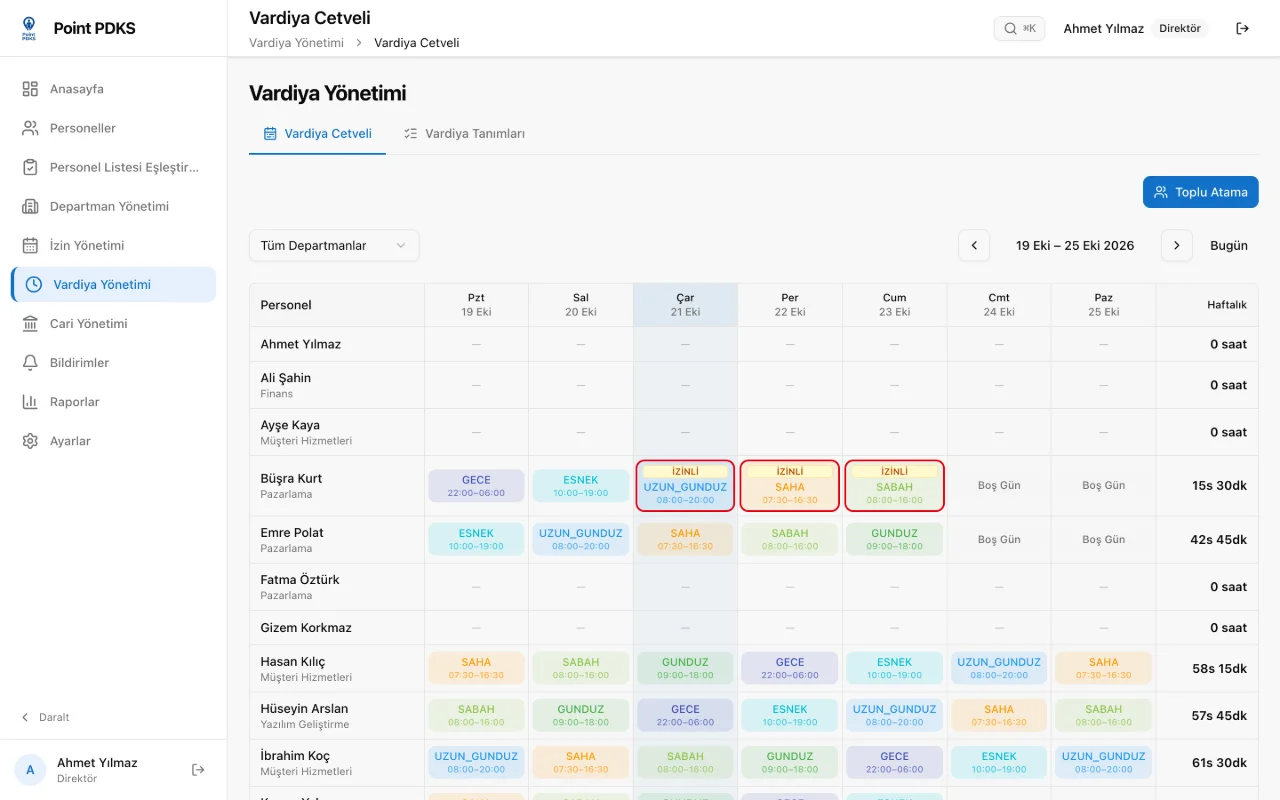The width and height of the screenshot is (1280, 800).
Task: Click Toplu Atama button
Action: [x=1201, y=192]
